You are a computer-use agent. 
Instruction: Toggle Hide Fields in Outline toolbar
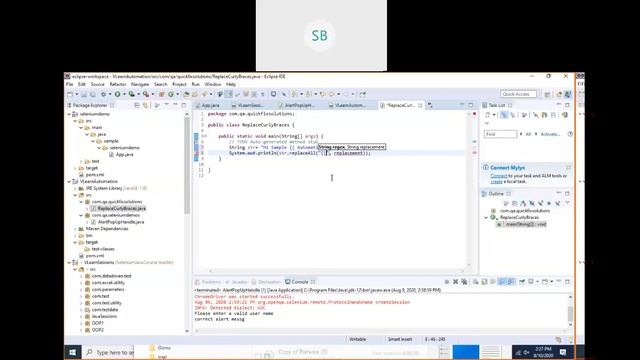click(532, 203)
